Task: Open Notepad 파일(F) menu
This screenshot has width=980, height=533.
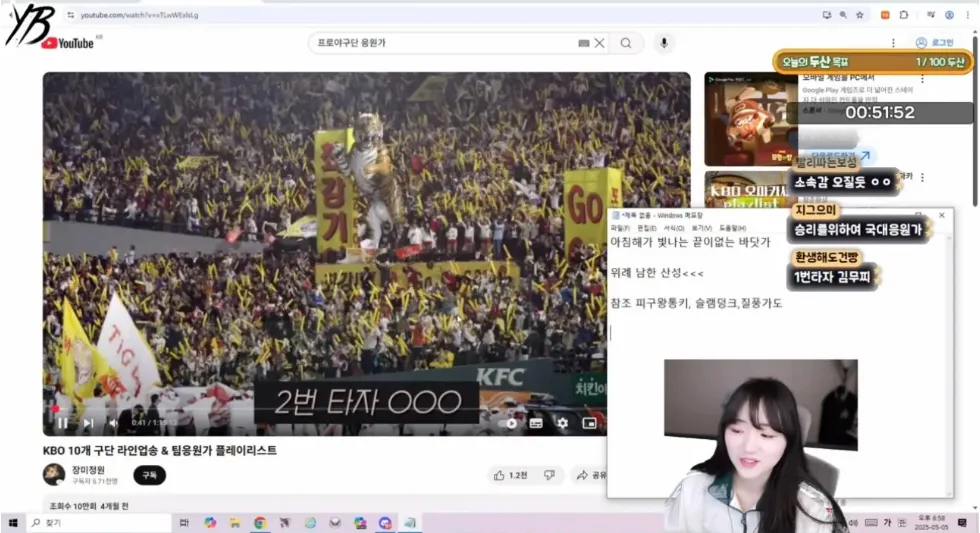Action: coord(620,228)
